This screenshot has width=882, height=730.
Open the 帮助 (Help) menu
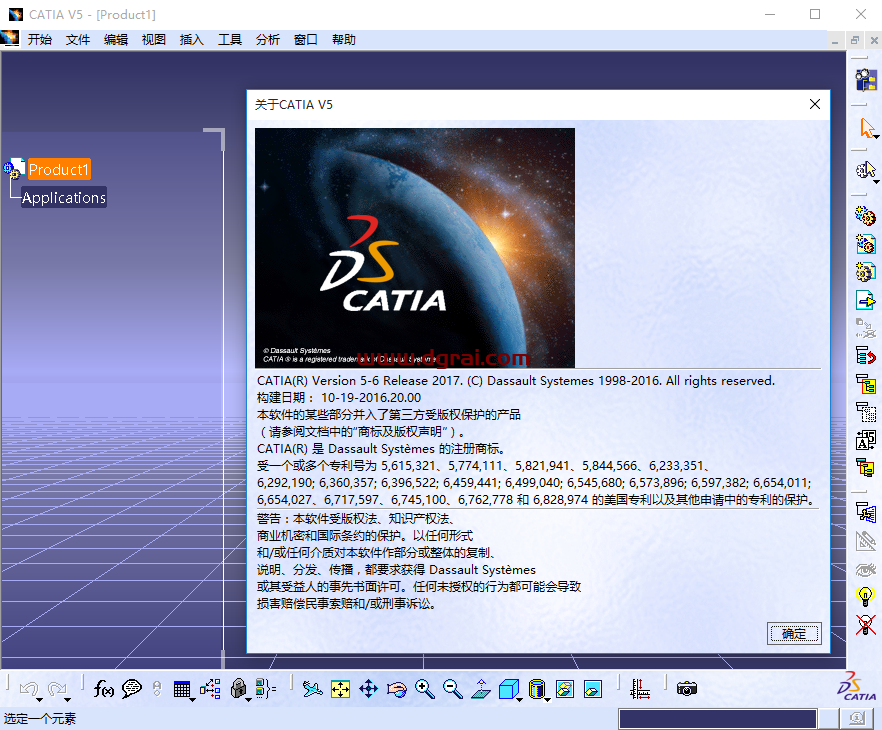coord(344,39)
